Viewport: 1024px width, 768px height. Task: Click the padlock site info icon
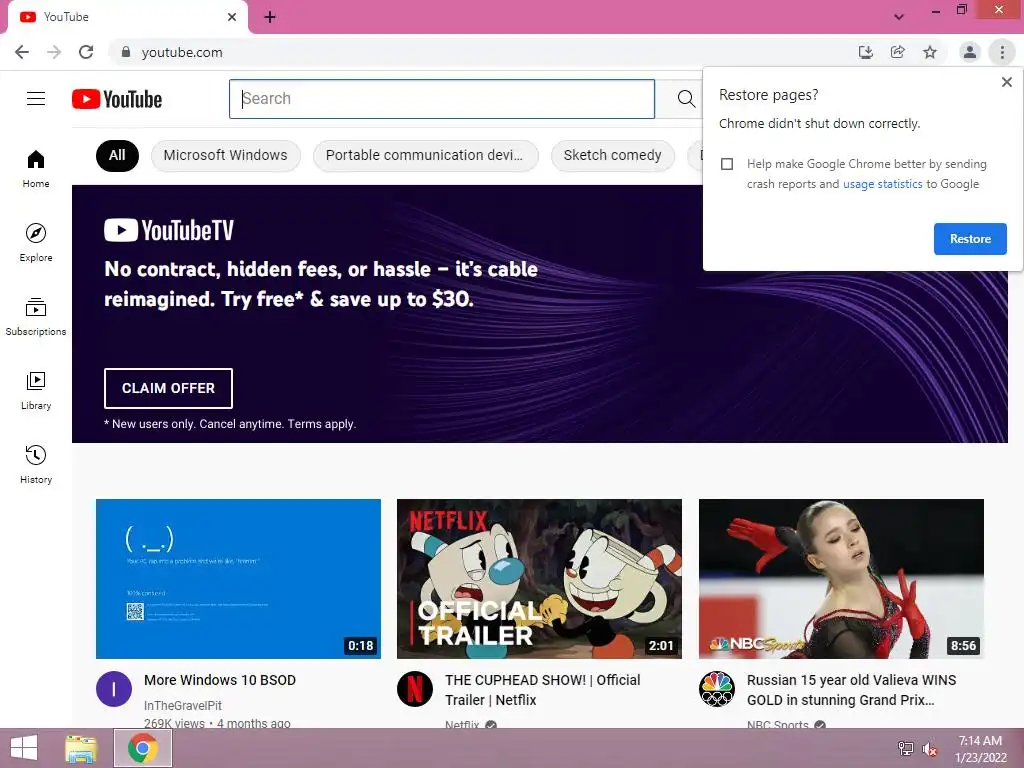(126, 52)
